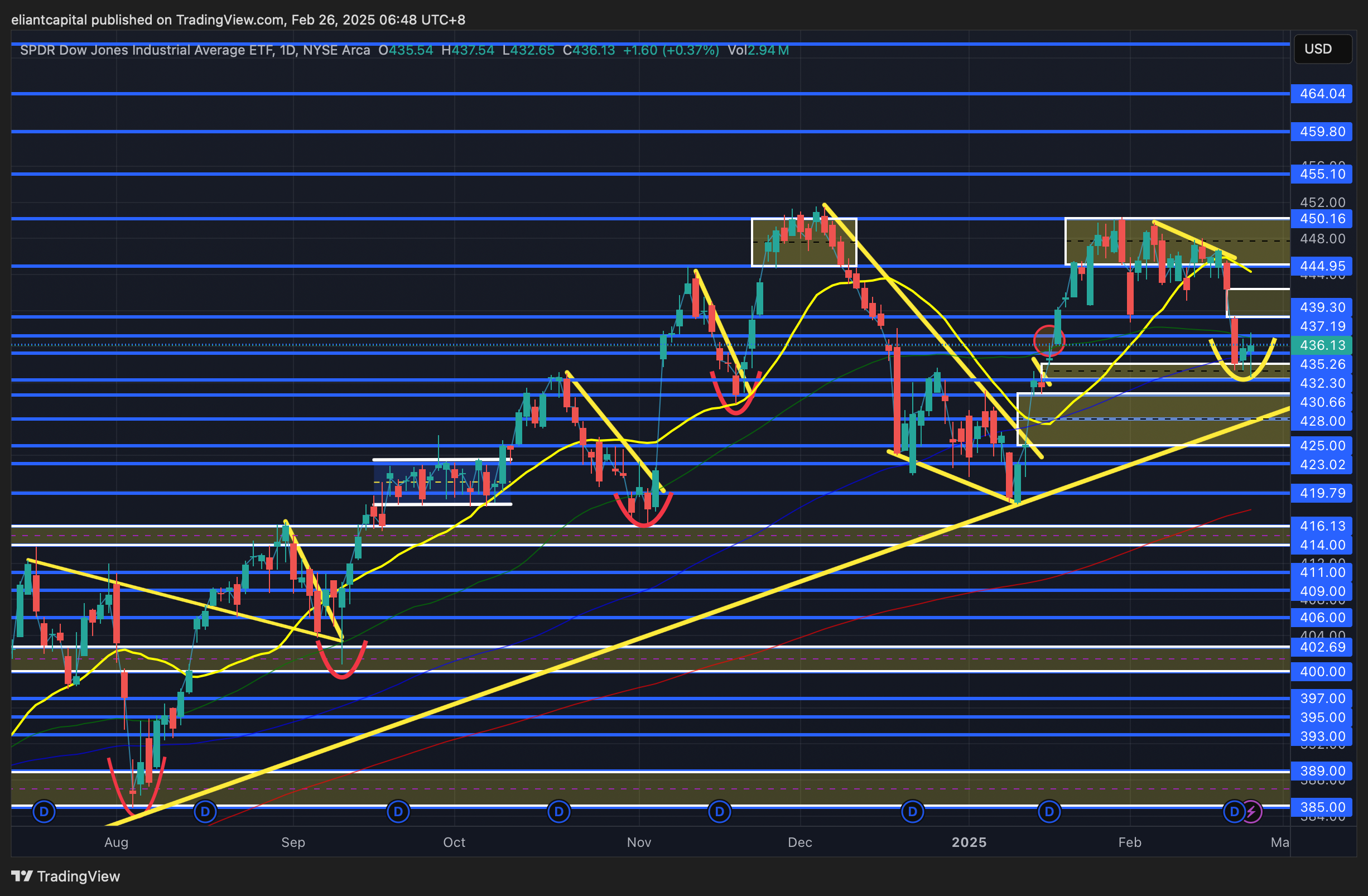Click the Vol 2.94 M volume readout
This screenshot has height=896, width=1368.
tap(758, 50)
